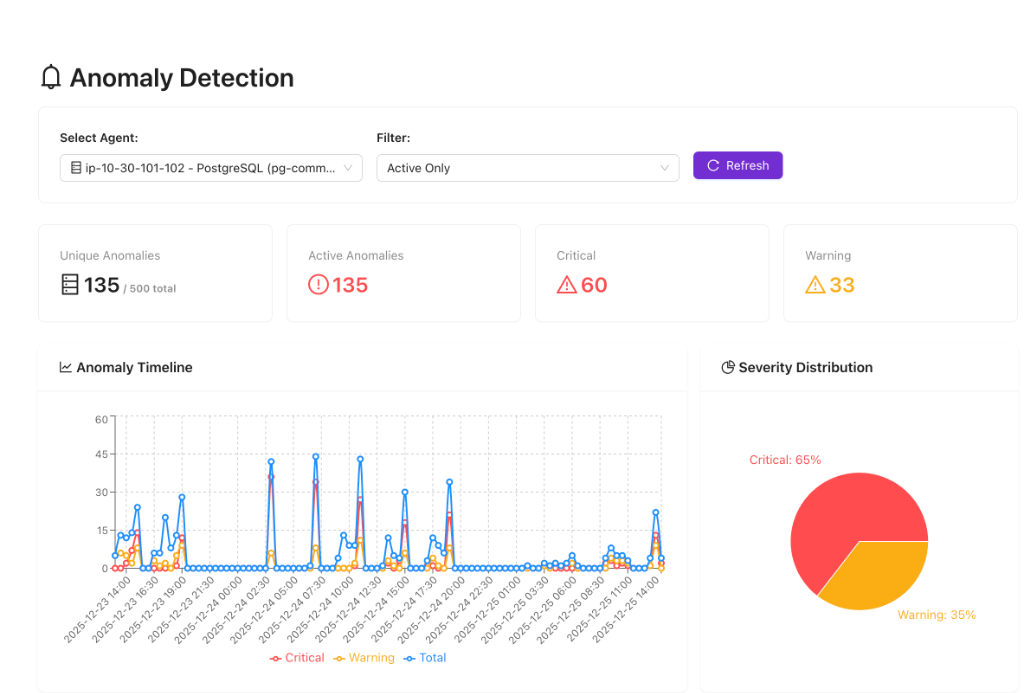This screenshot has height=693, width=1024.
Task: Toggle the Total series in the chart legend
Action: (x=425, y=657)
